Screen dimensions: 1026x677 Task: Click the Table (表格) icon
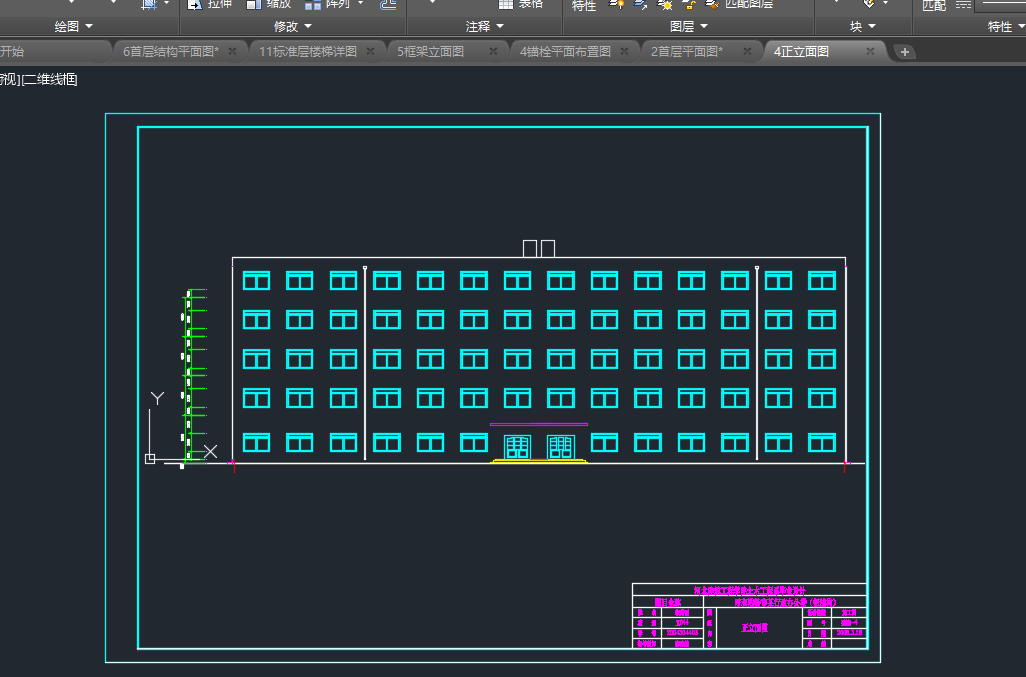(506, 4)
